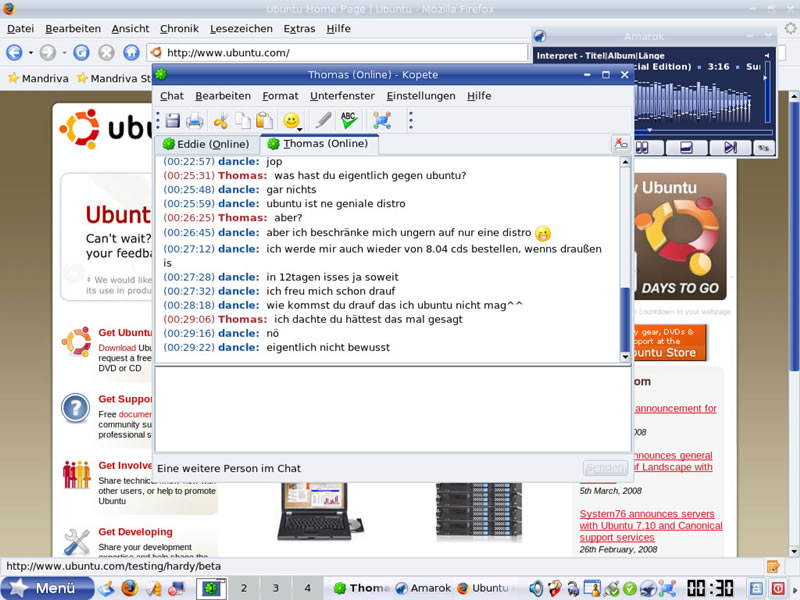Open the smiley emoticon picker in Kopete

pyautogui.click(x=292, y=121)
